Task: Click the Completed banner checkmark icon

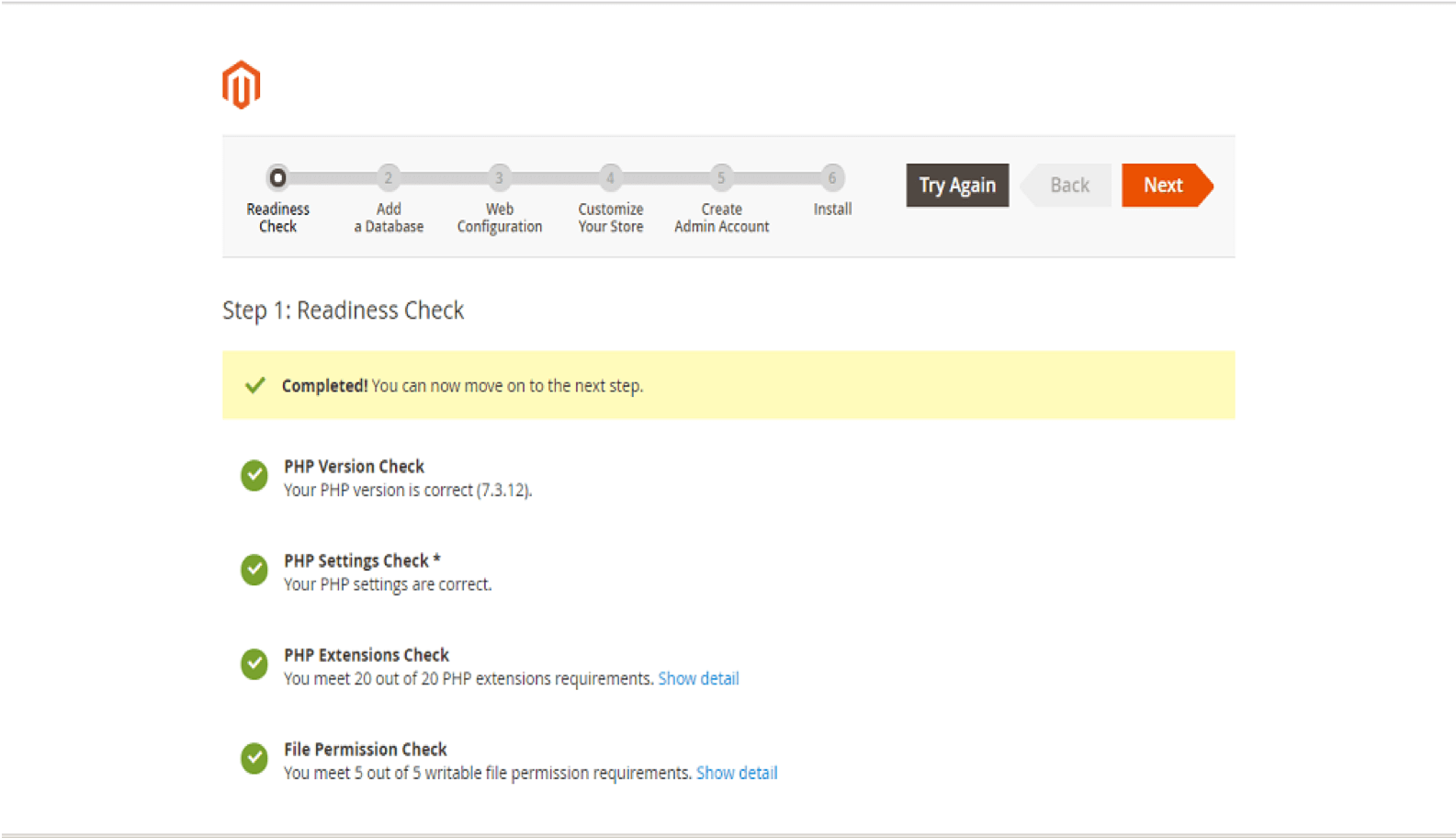Action: click(255, 385)
